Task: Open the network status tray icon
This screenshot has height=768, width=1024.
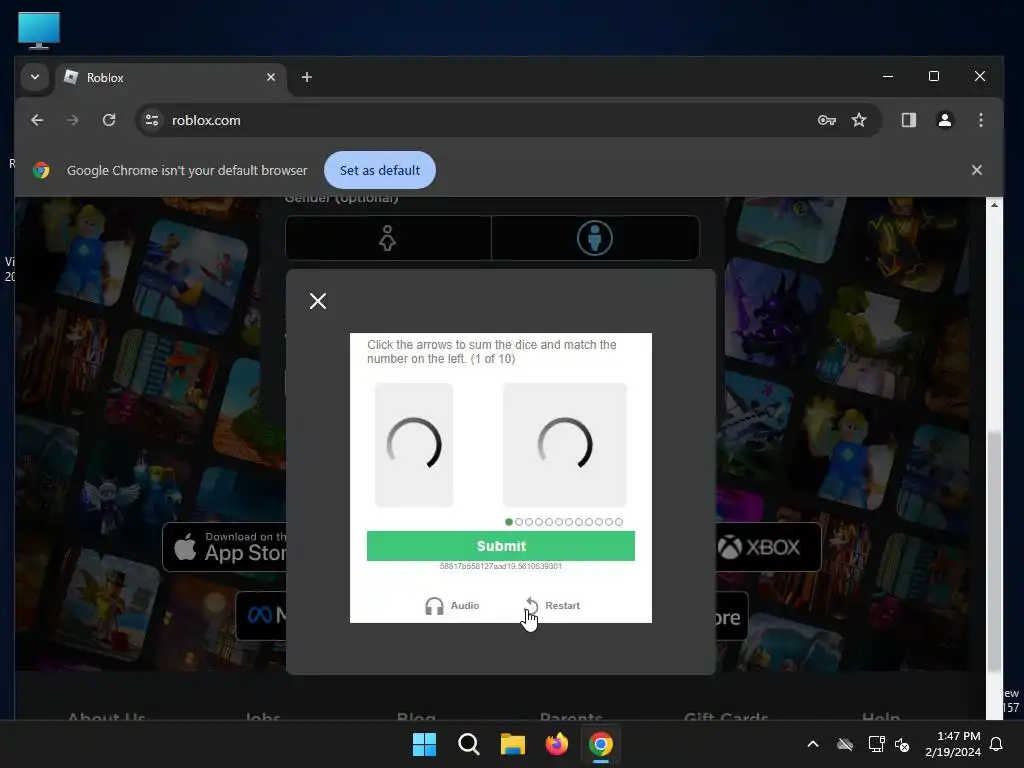Action: pos(876,744)
